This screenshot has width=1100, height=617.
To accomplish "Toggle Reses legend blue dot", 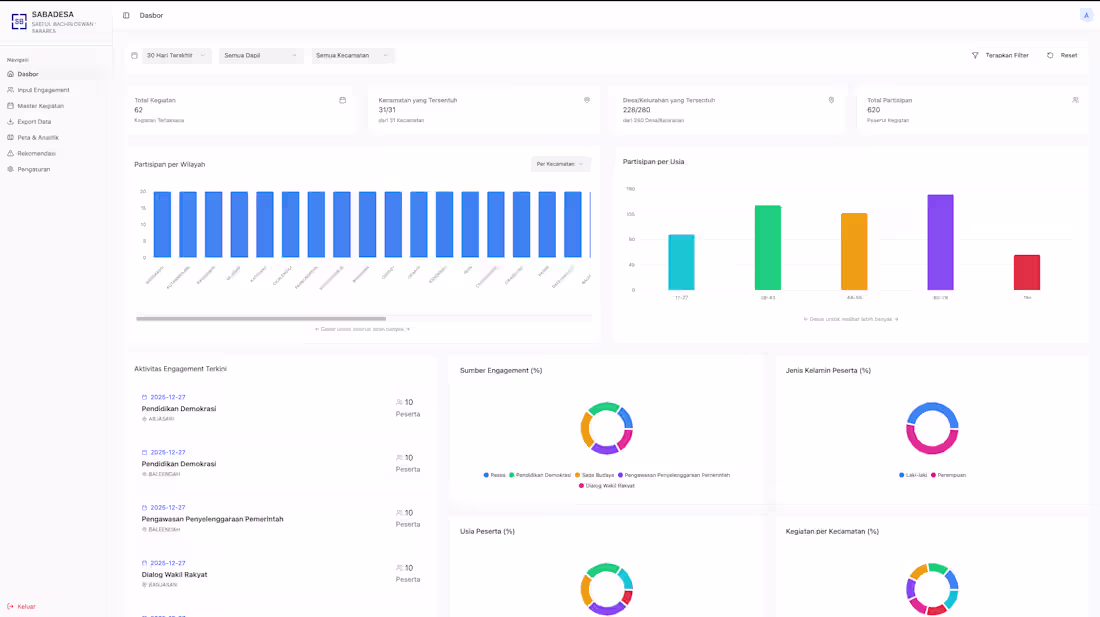I will pos(486,475).
